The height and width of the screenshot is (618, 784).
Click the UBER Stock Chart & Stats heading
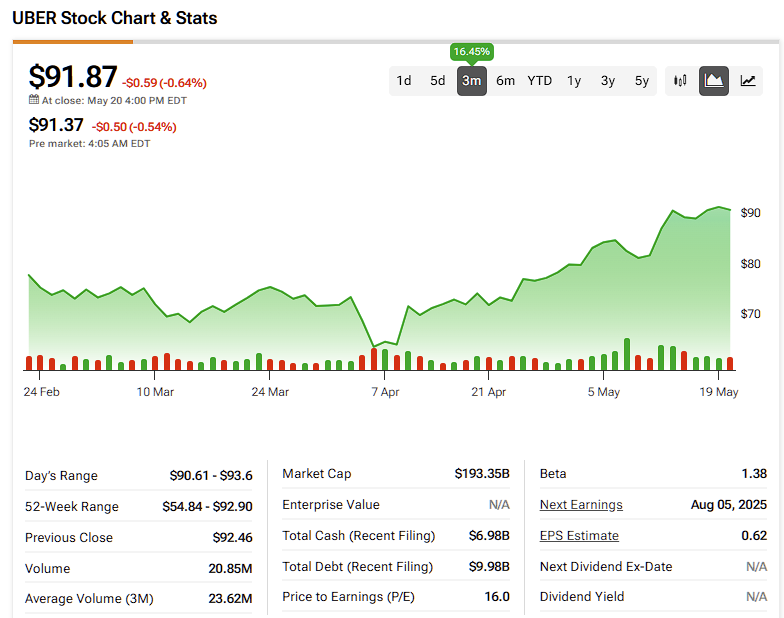[114, 18]
